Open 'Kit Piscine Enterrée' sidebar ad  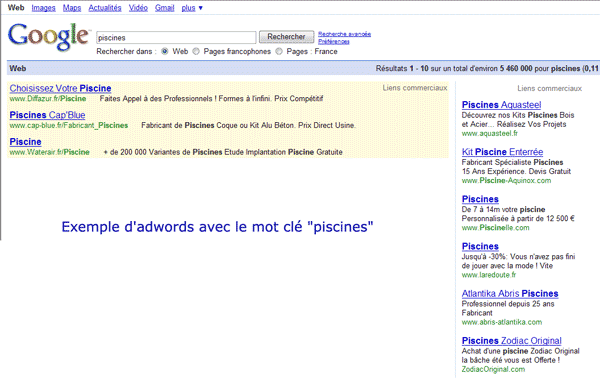tap(502, 152)
